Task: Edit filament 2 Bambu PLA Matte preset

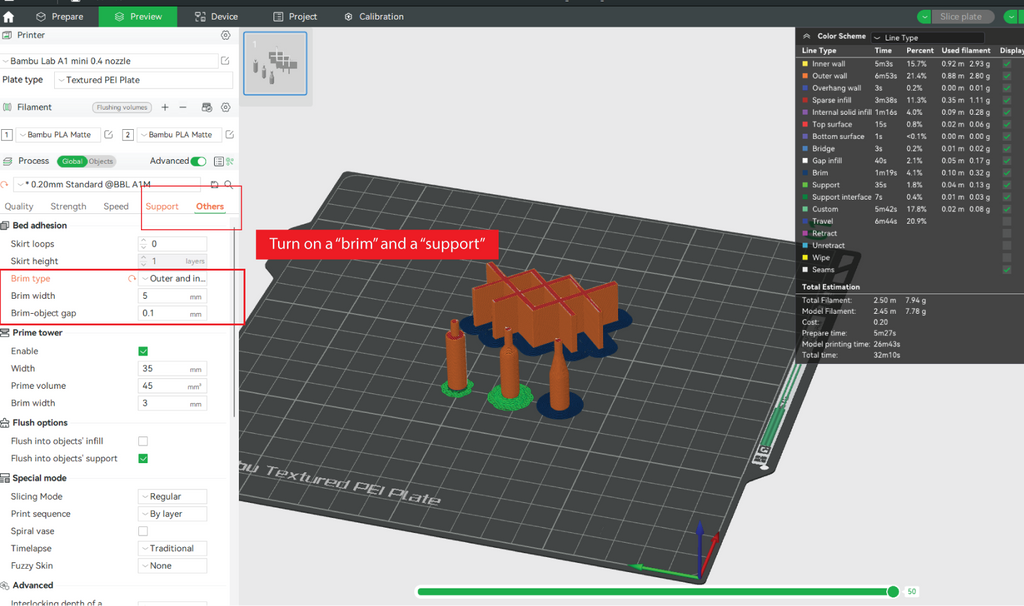Action: click(229, 135)
